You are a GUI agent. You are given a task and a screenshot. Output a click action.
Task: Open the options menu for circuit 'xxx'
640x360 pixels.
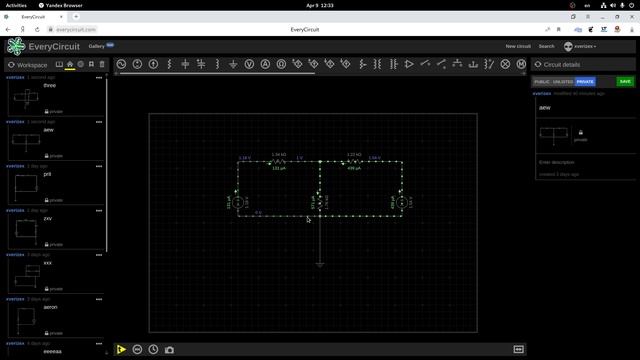pos(99,255)
